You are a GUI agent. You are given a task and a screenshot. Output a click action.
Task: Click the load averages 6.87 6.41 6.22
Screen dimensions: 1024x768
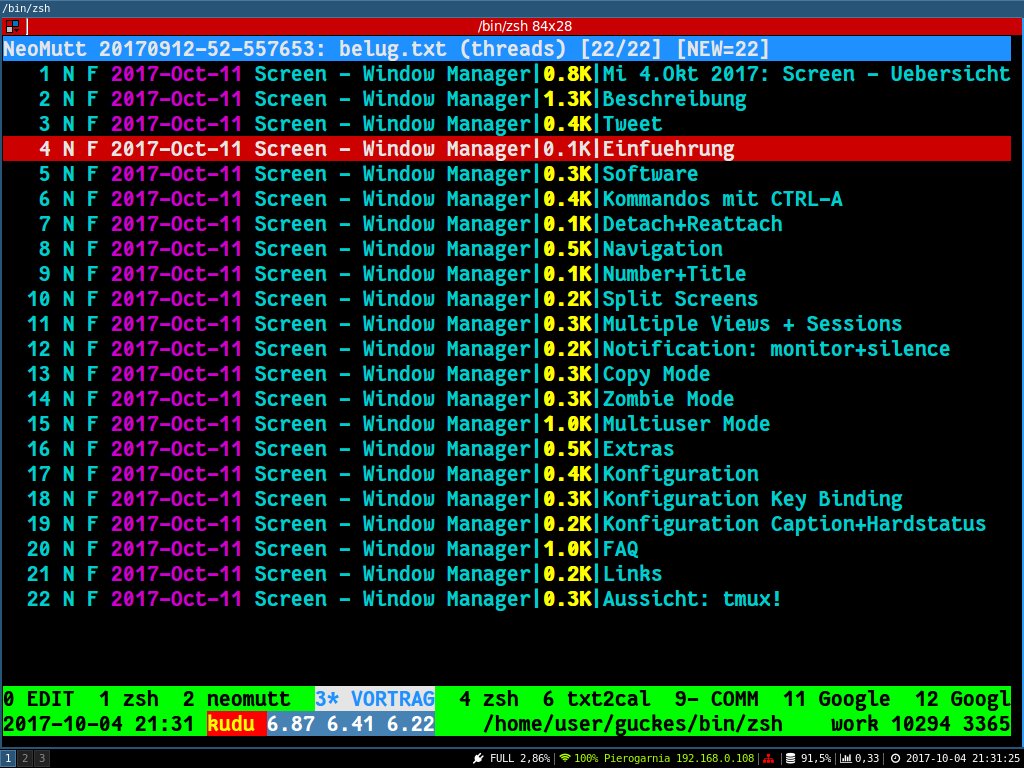351,724
